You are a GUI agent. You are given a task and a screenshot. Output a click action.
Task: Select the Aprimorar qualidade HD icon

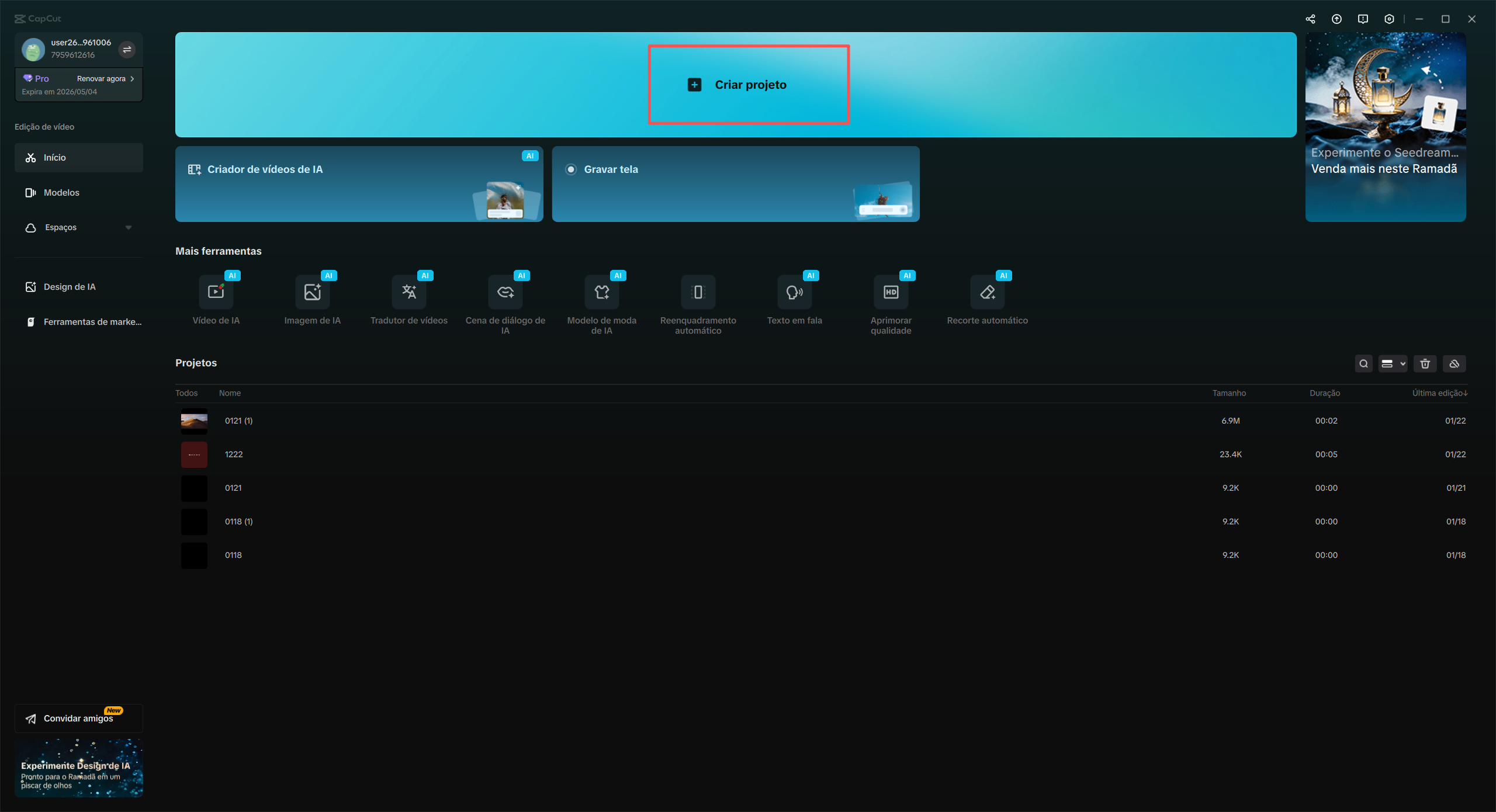tap(891, 292)
